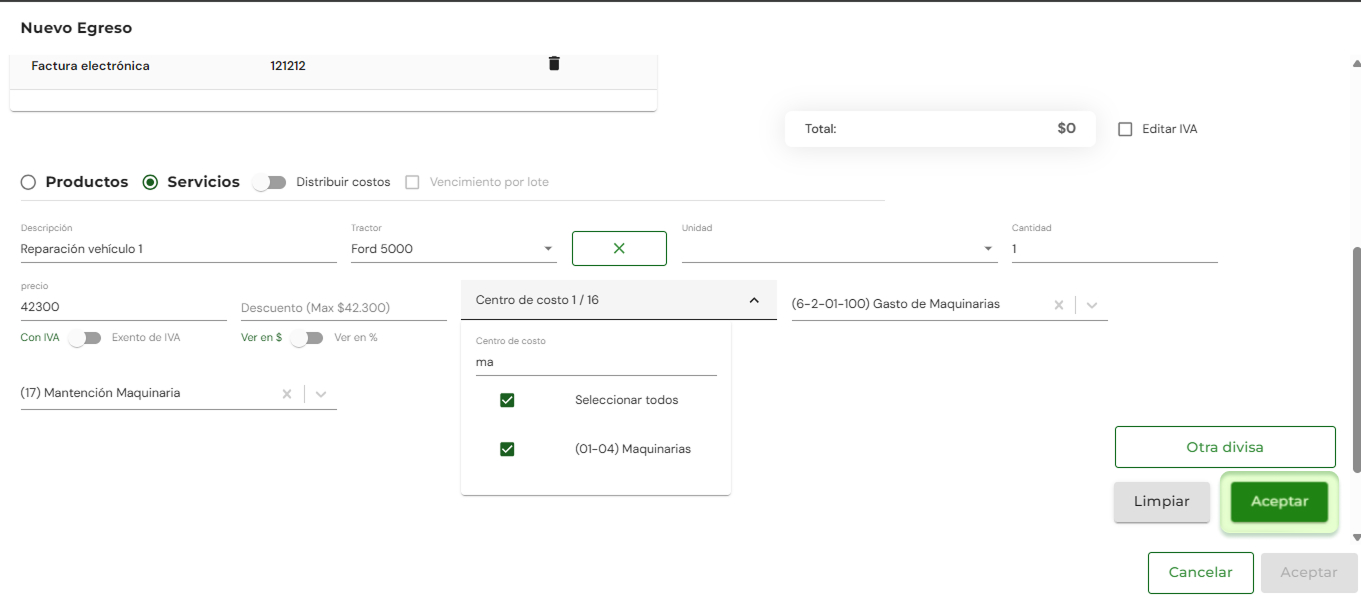Enable the Editar IVA checkbox
Image resolution: width=1361 pixels, height=599 pixels.
coord(1125,129)
